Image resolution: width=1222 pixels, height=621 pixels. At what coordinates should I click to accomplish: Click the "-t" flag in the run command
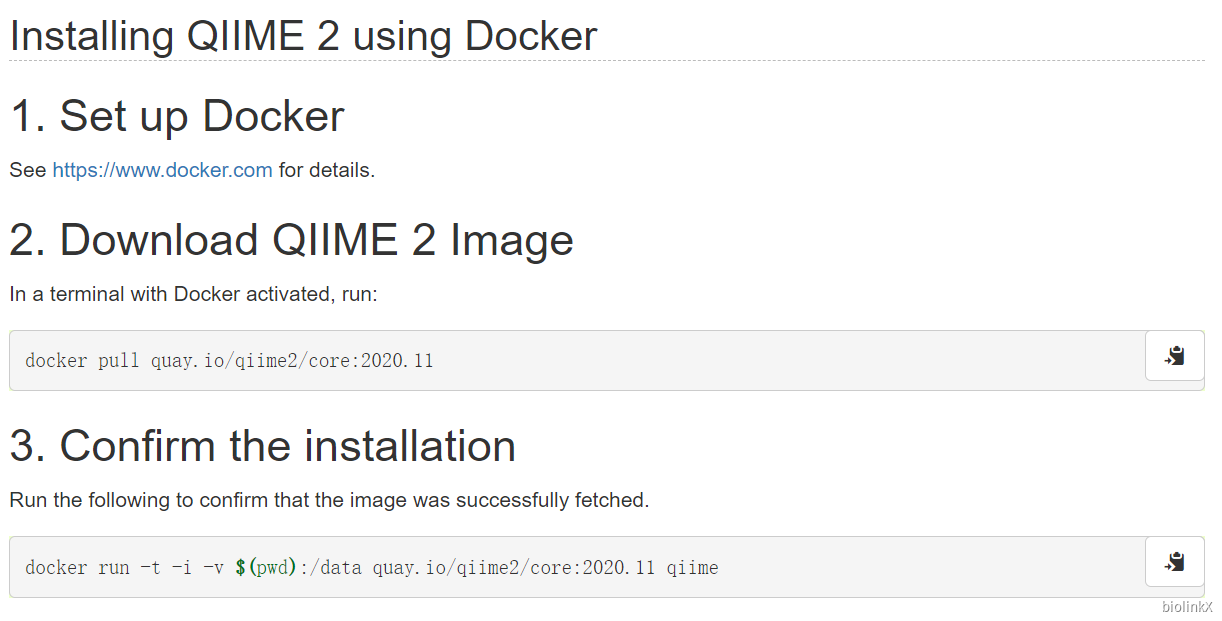[x=150, y=568]
